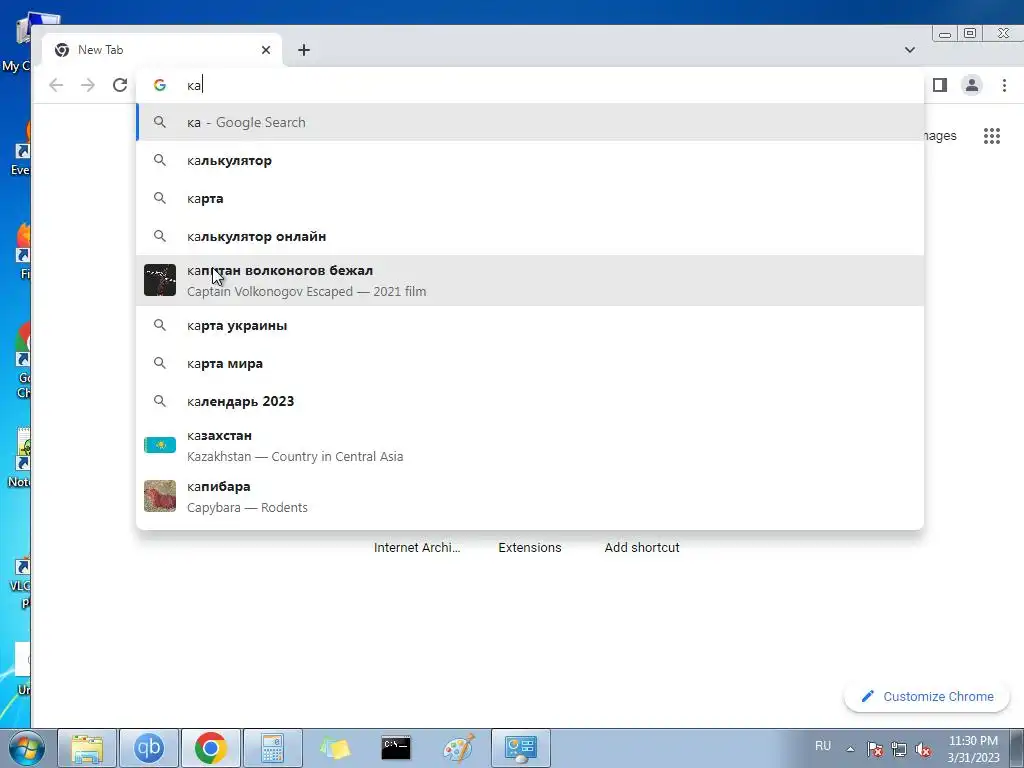Open Paint from the taskbar

click(x=458, y=748)
